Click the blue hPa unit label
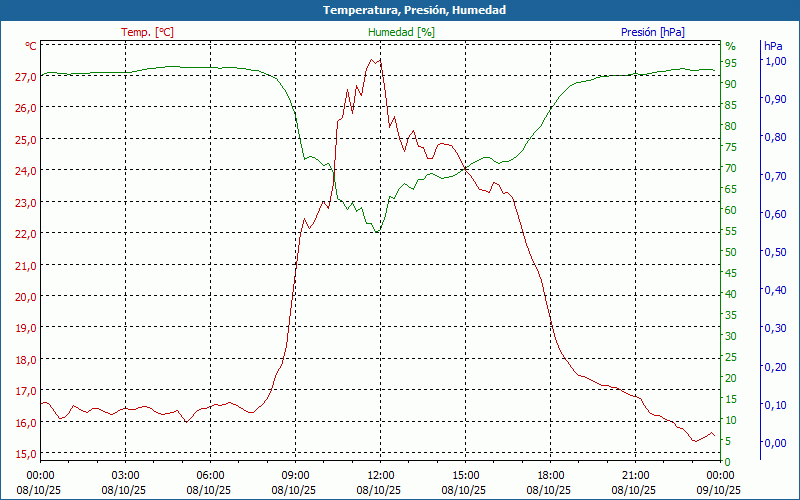 click(773, 46)
